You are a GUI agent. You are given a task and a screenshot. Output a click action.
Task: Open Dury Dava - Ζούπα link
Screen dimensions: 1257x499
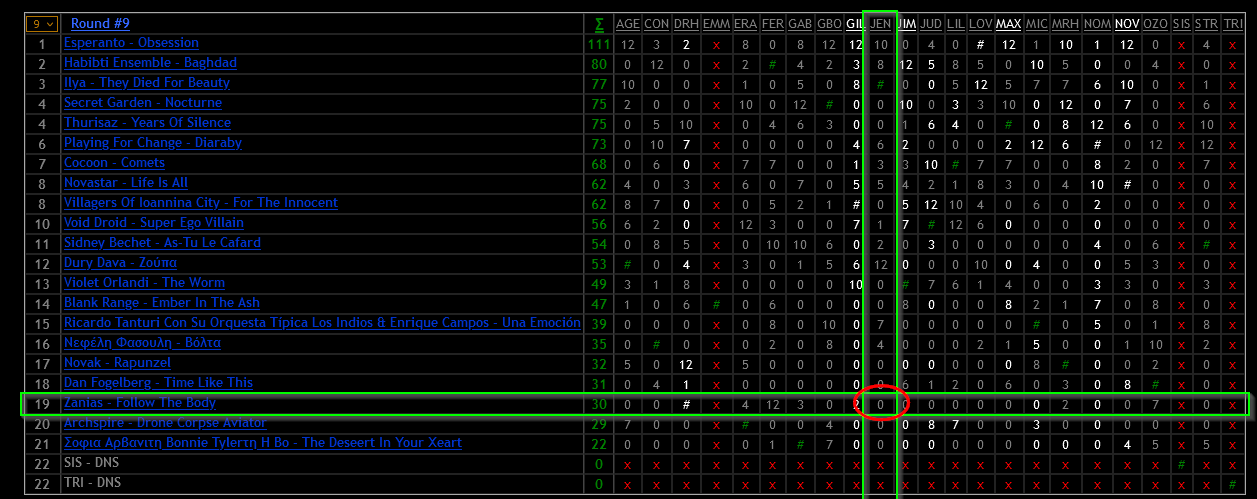point(120,263)
